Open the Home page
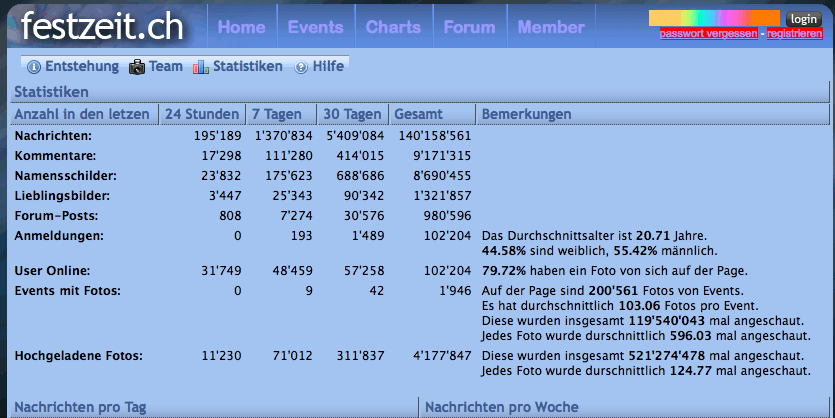The width and height of the screenshot is (835, 418). coord(242,27)
